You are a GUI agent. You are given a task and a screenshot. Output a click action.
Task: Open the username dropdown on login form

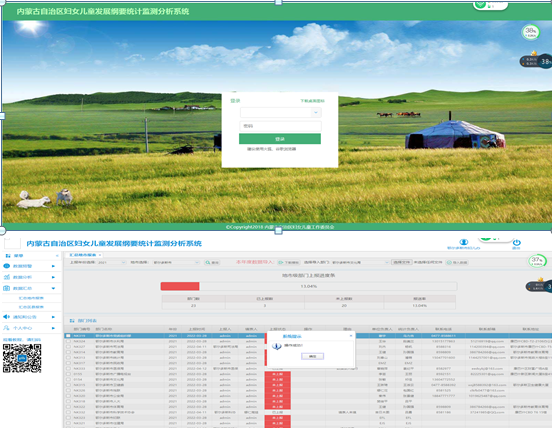coord(316,112)
